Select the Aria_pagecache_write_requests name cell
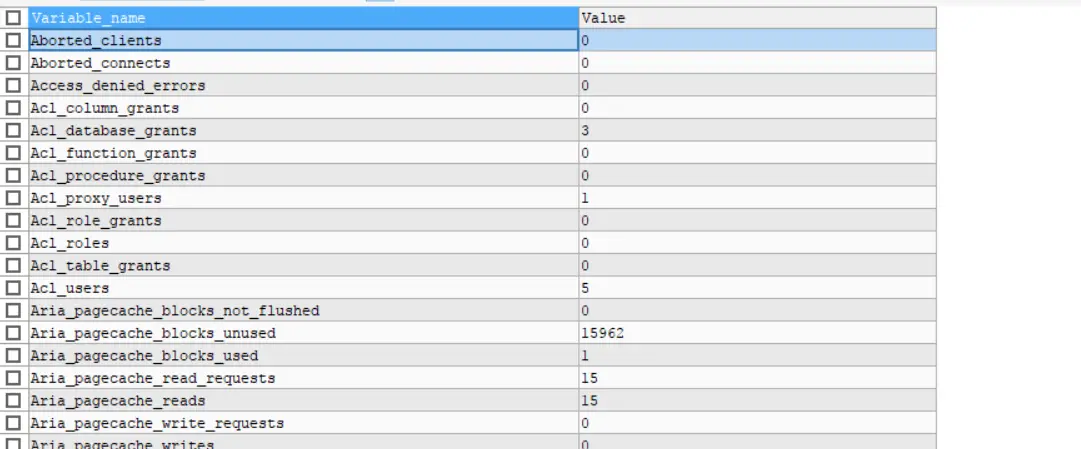 coord(303,423)
